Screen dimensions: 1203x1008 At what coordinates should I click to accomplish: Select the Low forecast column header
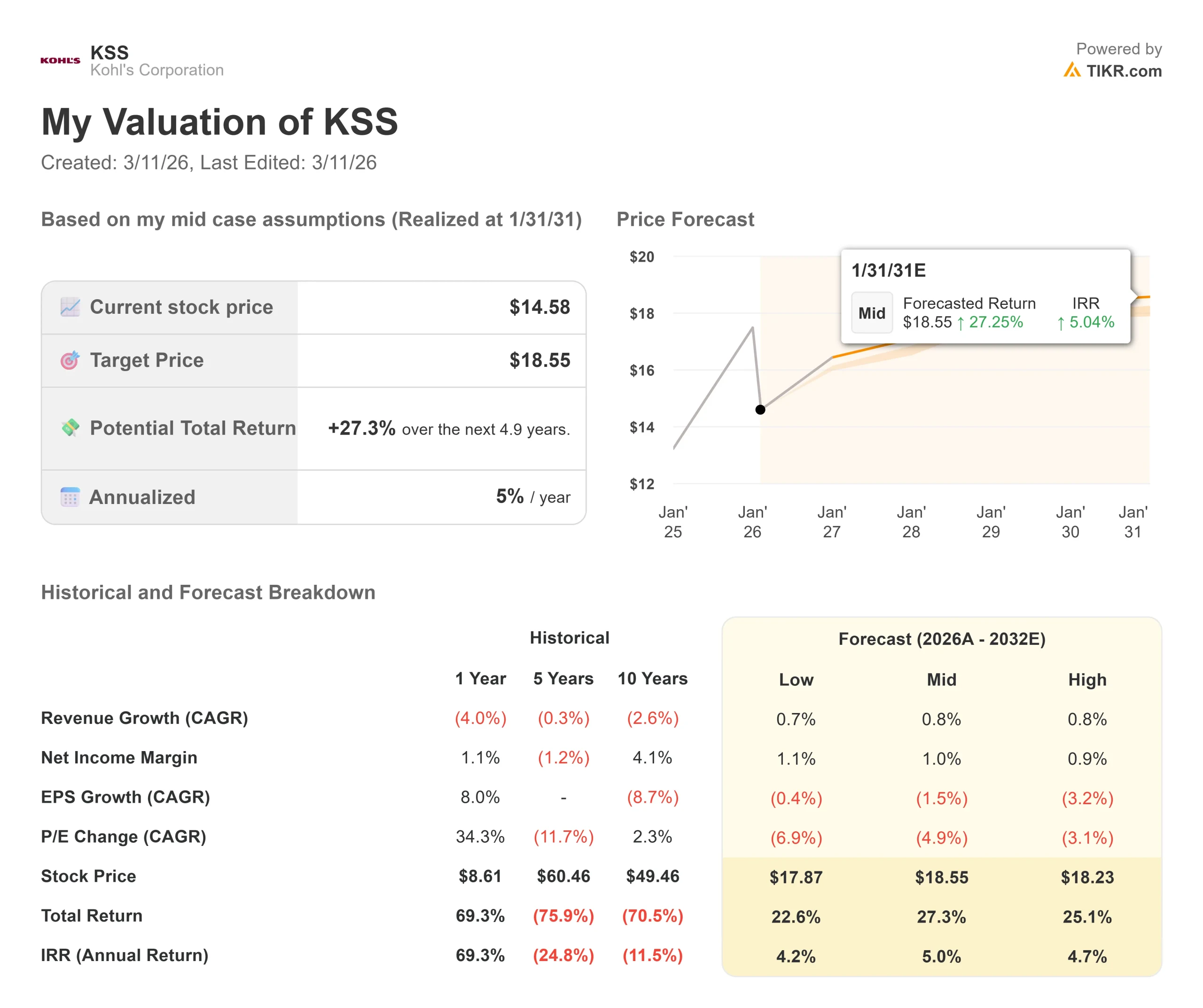click(796, 680)
